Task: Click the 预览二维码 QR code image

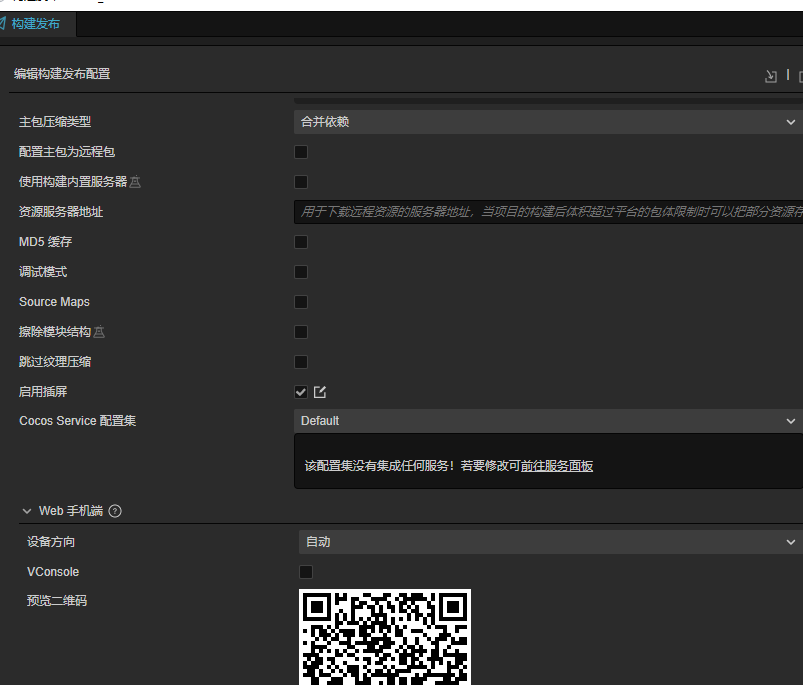Action: click(385, 637)
